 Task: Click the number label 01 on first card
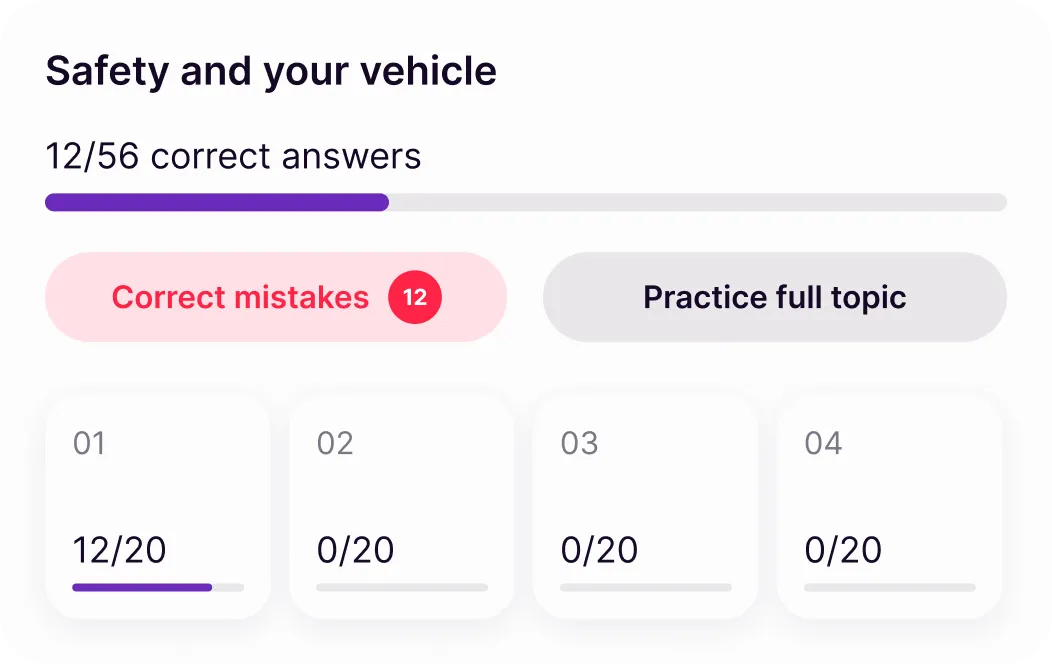(87, 443)
